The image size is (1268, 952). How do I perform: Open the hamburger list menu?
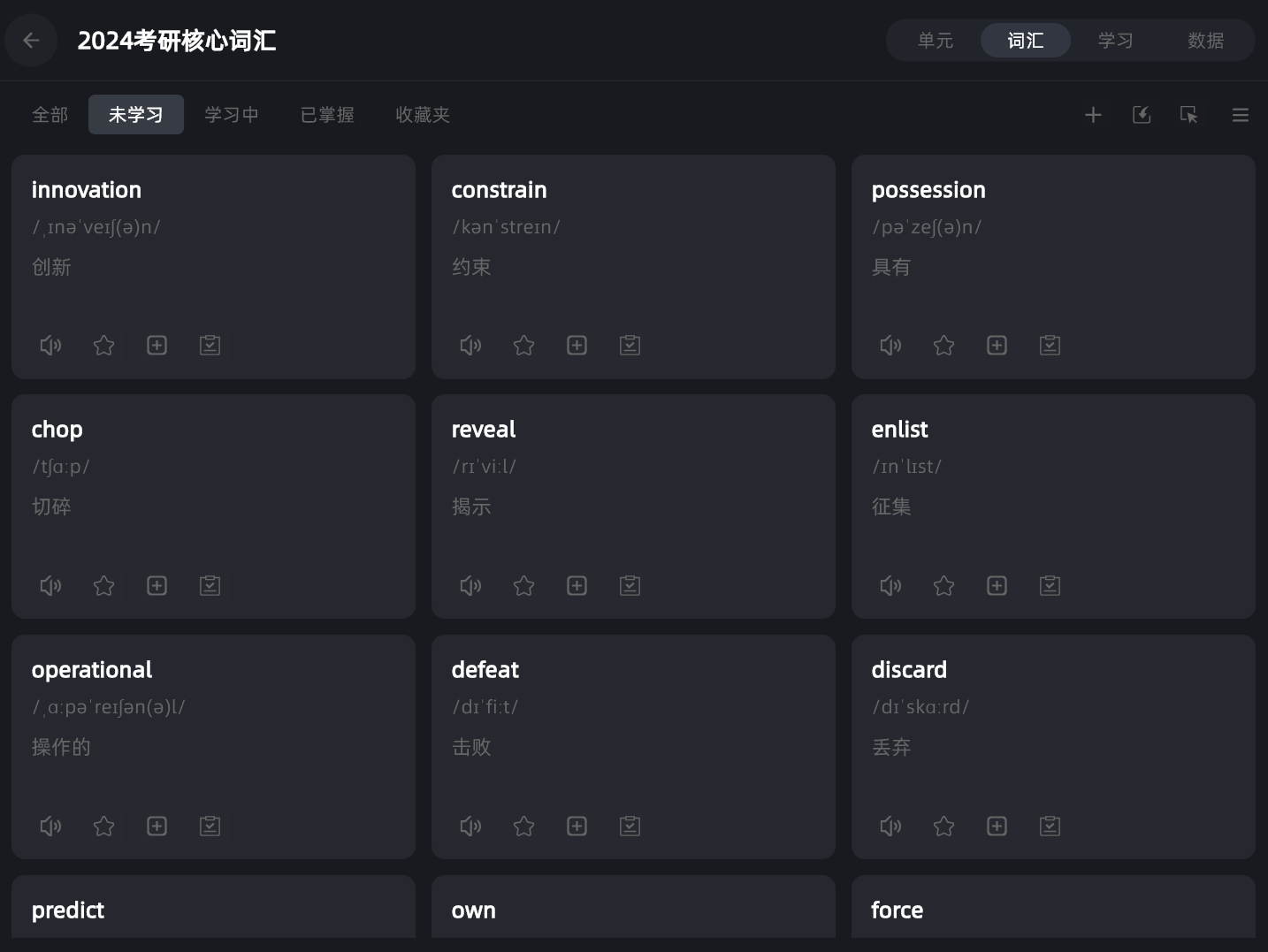[x=1240, y=115]
